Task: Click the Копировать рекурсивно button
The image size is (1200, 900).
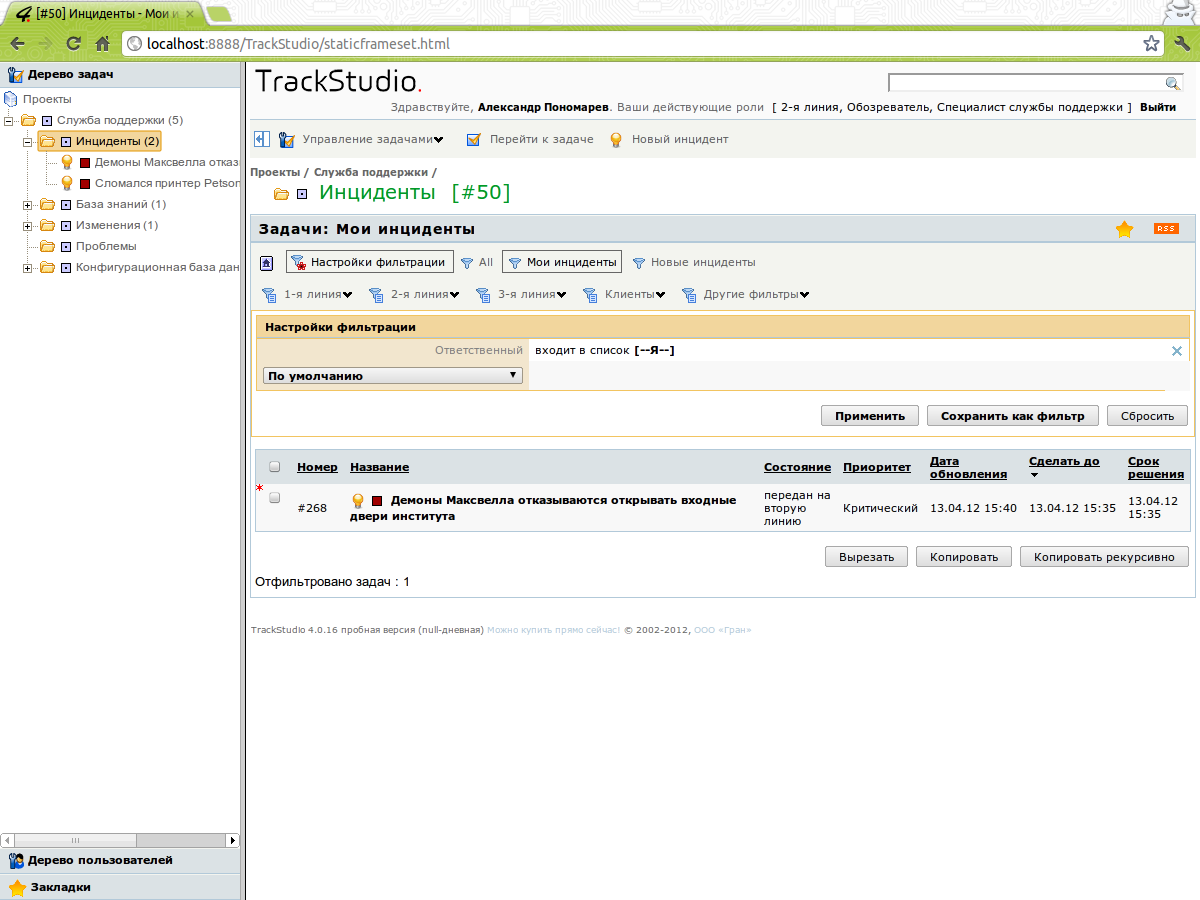Action: 1104,557
